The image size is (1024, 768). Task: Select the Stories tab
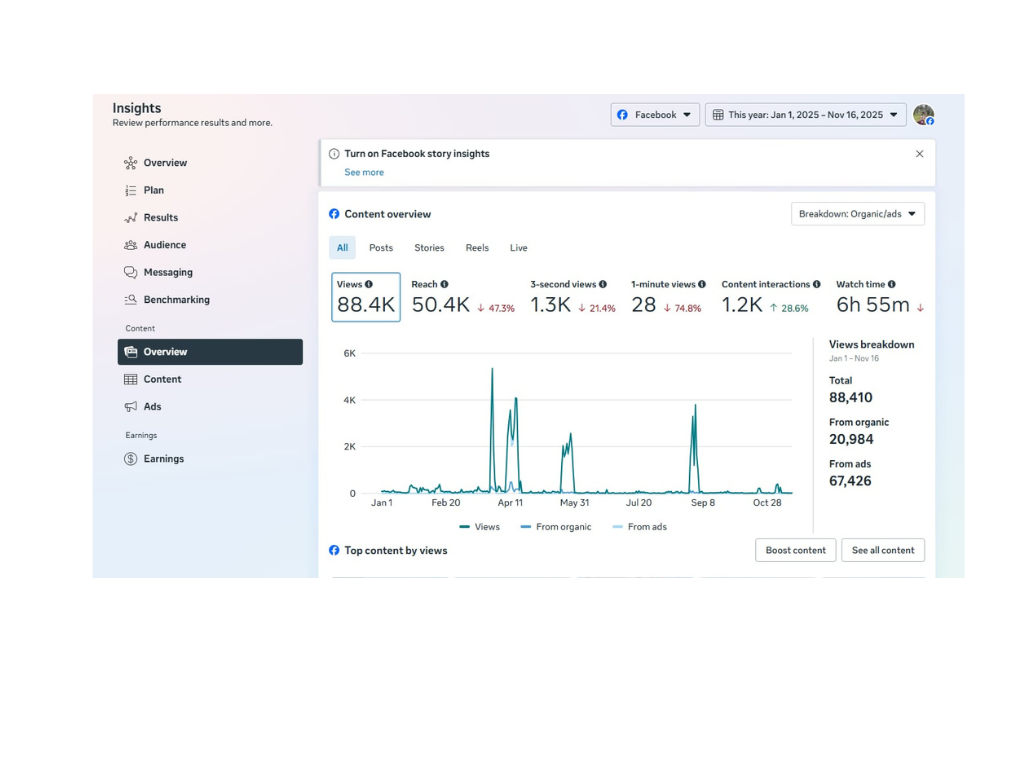click(429, 248)
